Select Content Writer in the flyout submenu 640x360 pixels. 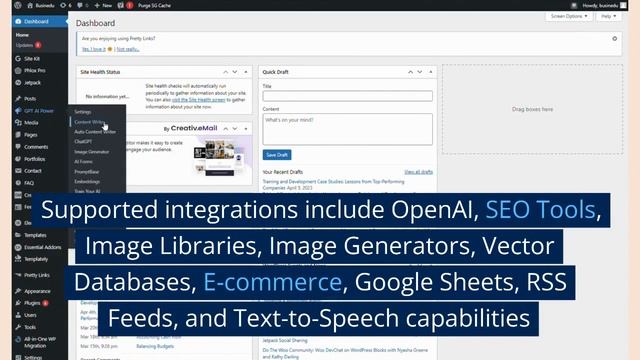[90, 122]
